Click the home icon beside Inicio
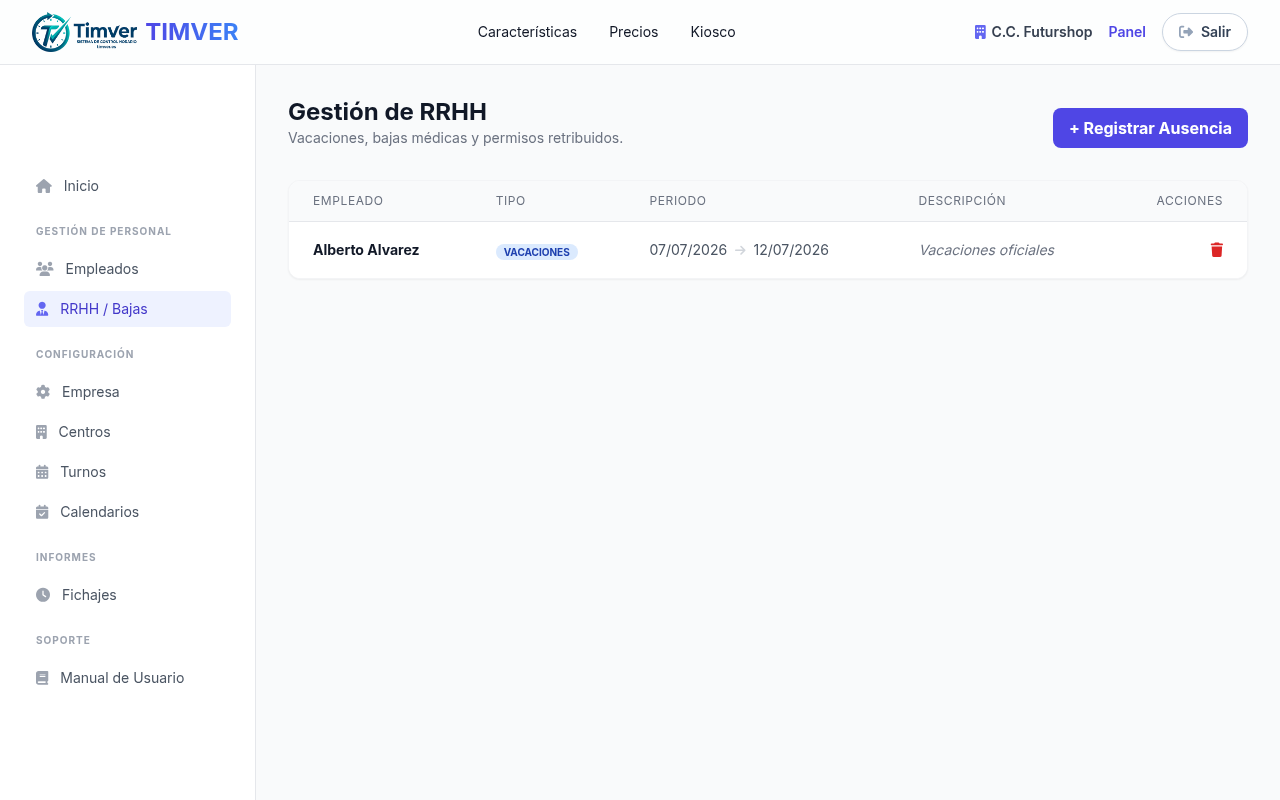Screen dimensions: 1280x800 (44, 186)
